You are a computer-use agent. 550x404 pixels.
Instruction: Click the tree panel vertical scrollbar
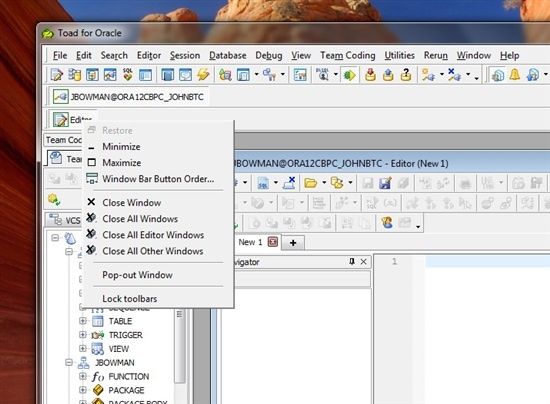click(x=180, y=345)
